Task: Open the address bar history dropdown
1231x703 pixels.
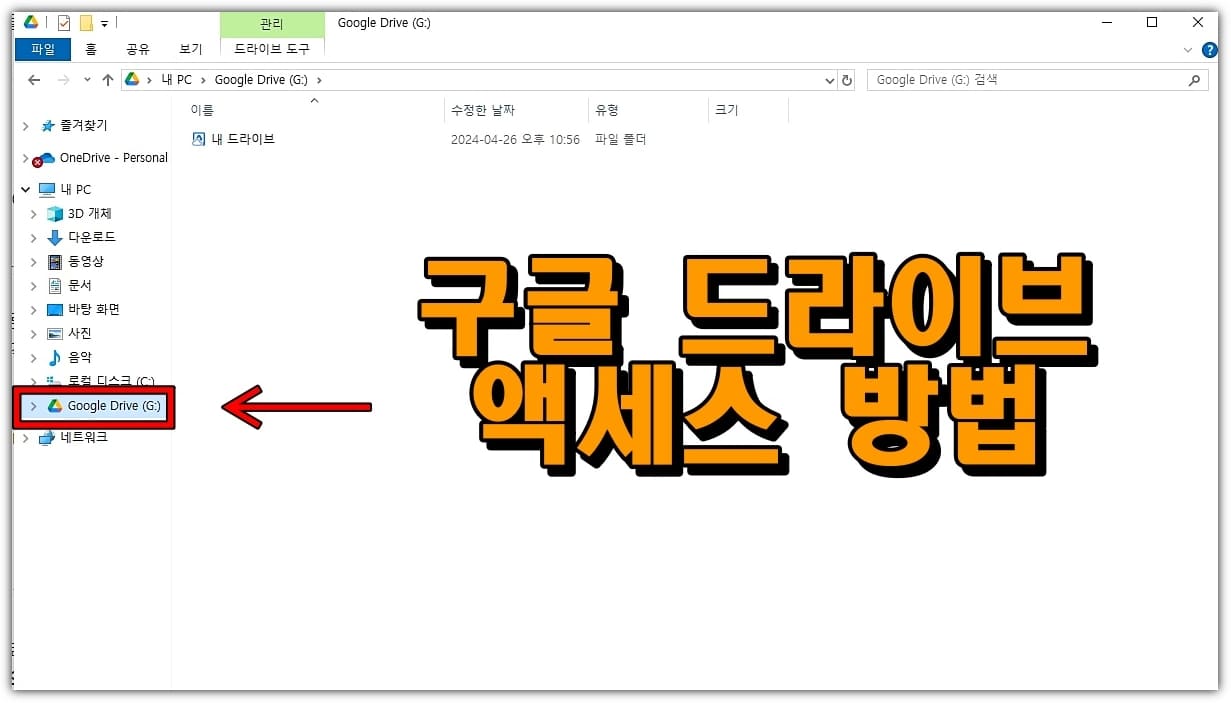Action: [x=829, y=79]
